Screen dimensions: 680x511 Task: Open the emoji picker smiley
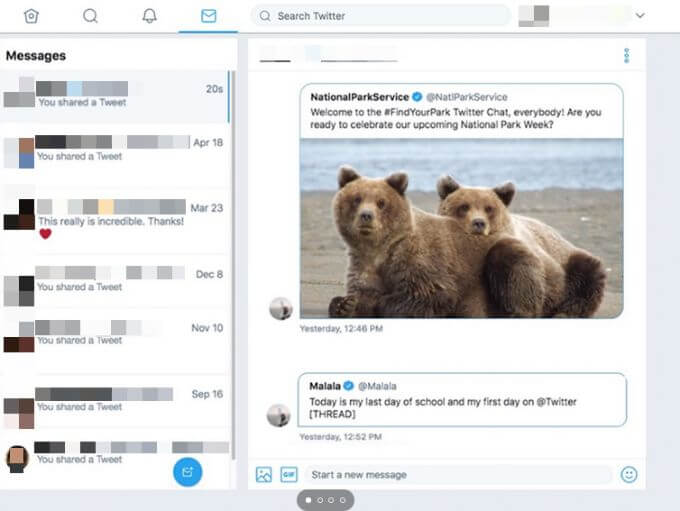pos(629,475)
